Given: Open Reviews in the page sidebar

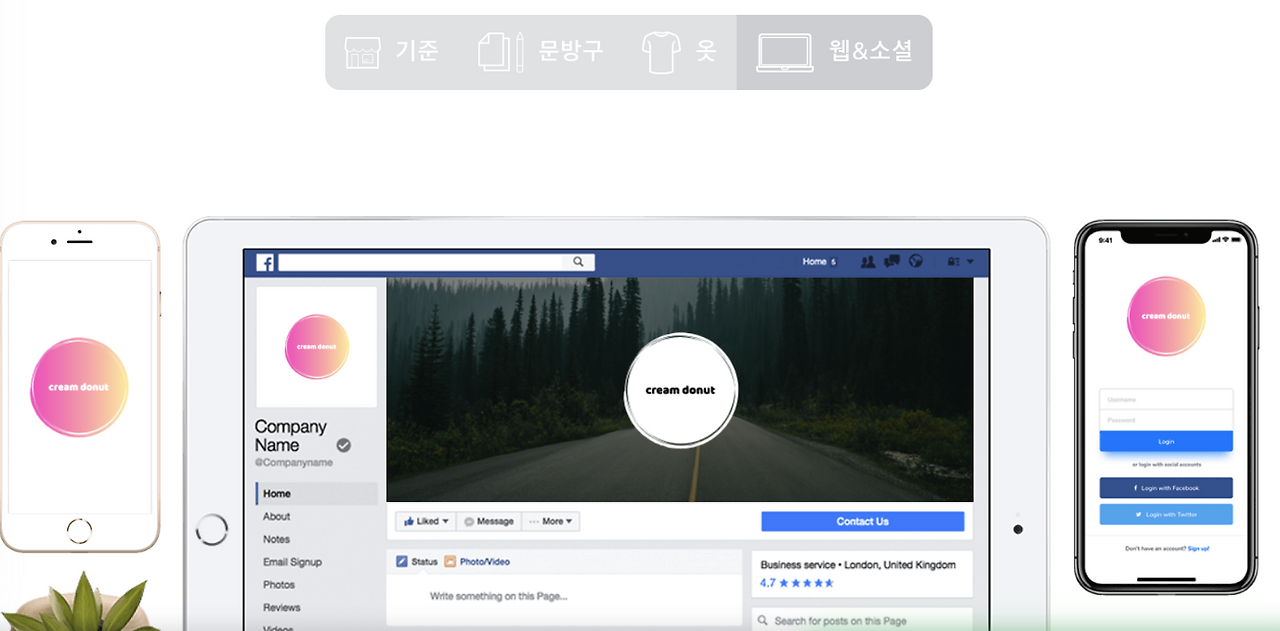Looking at the screenshot, I should [x=282, y=608].
